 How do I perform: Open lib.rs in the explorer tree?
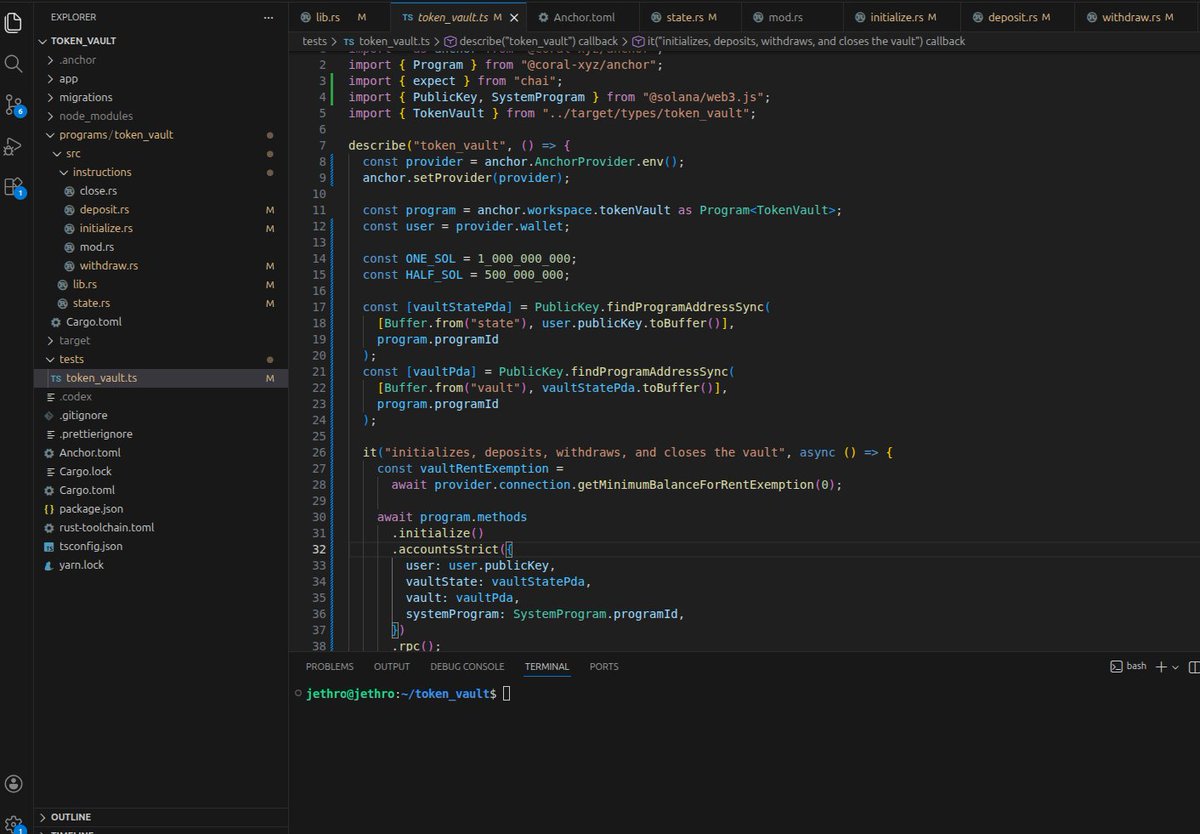[x=161, y=284]
